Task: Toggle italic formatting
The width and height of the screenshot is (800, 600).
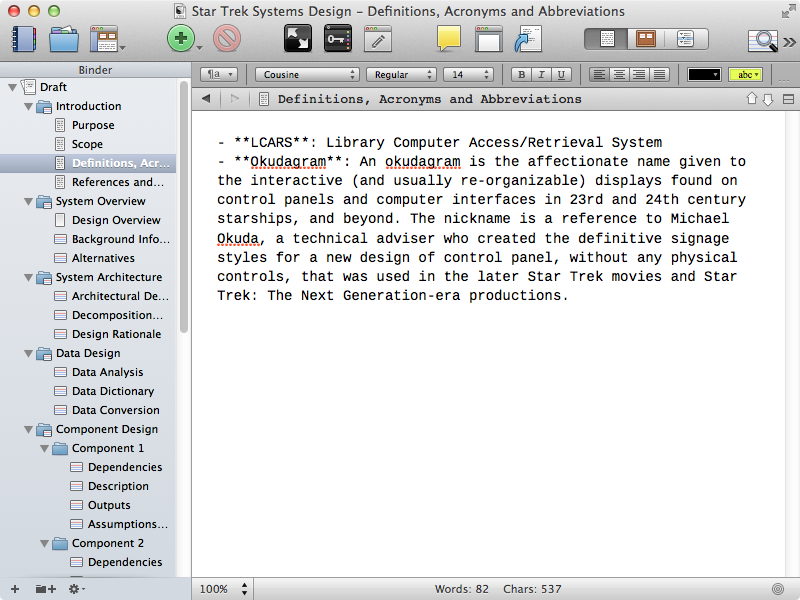Action: pyautogui.click(x=541, y=74)
